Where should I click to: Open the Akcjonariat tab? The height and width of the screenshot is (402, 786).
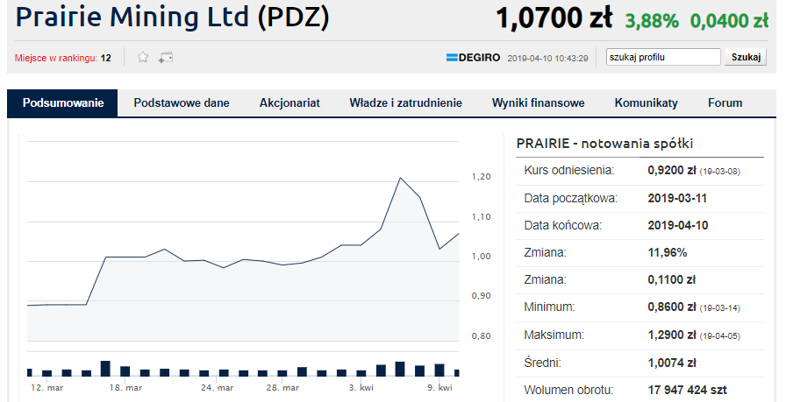(x=289, y=103)
